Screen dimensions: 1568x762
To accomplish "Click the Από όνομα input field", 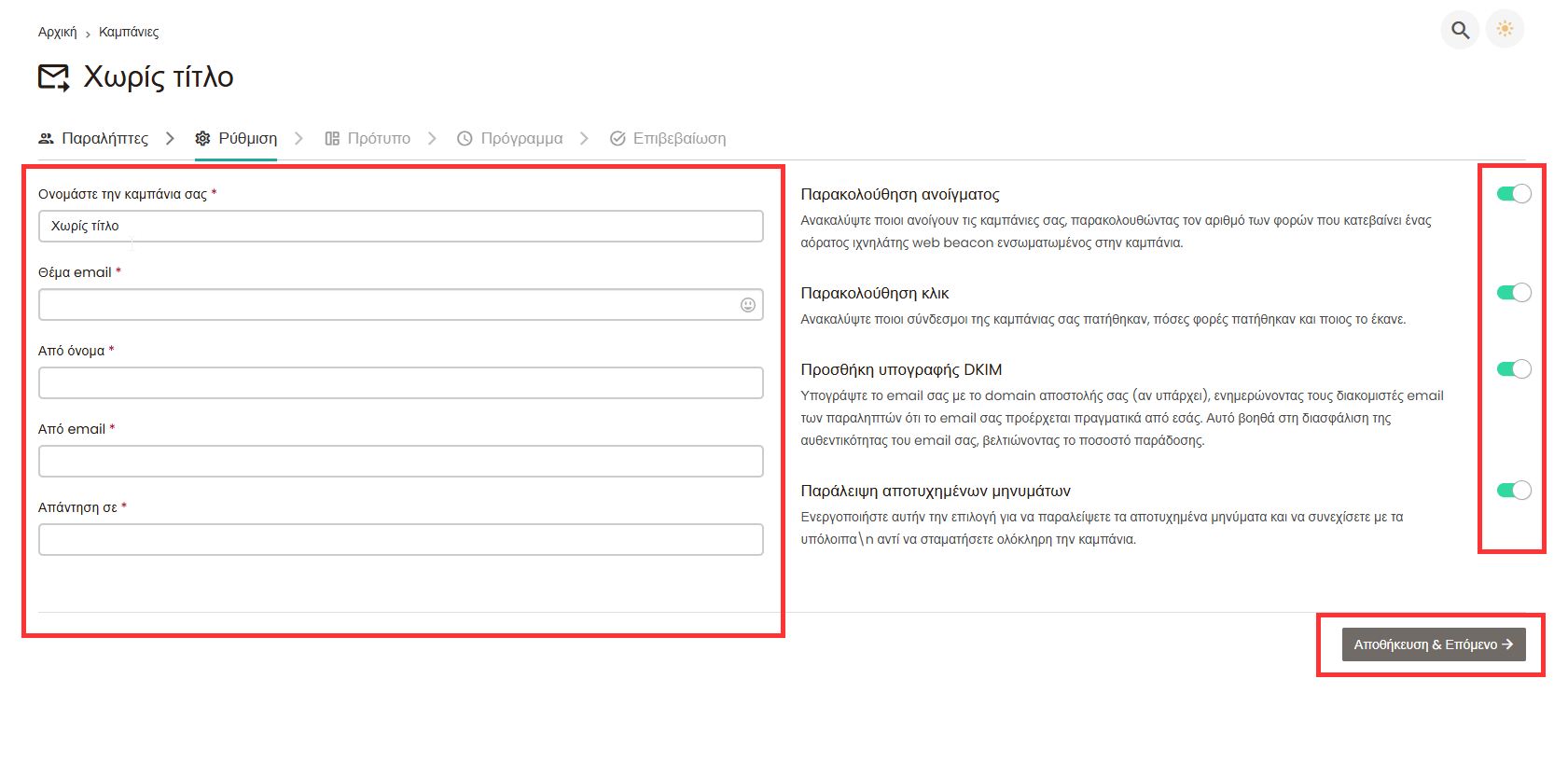I will (401, 383).
